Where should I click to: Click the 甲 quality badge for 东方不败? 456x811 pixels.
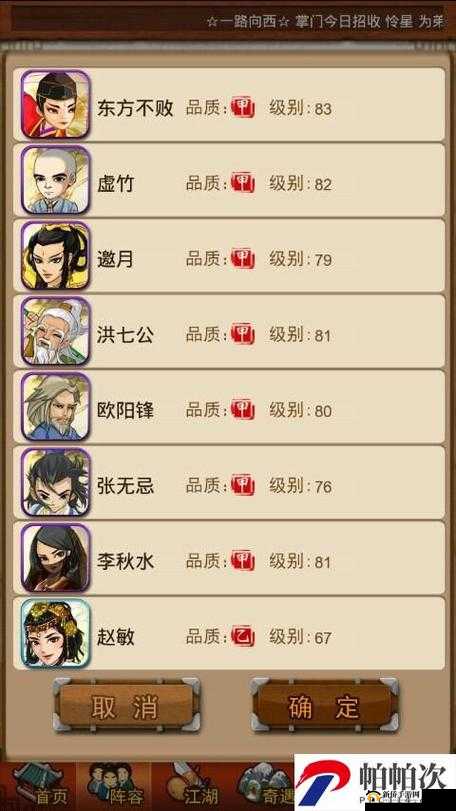[x=242, y=108]
